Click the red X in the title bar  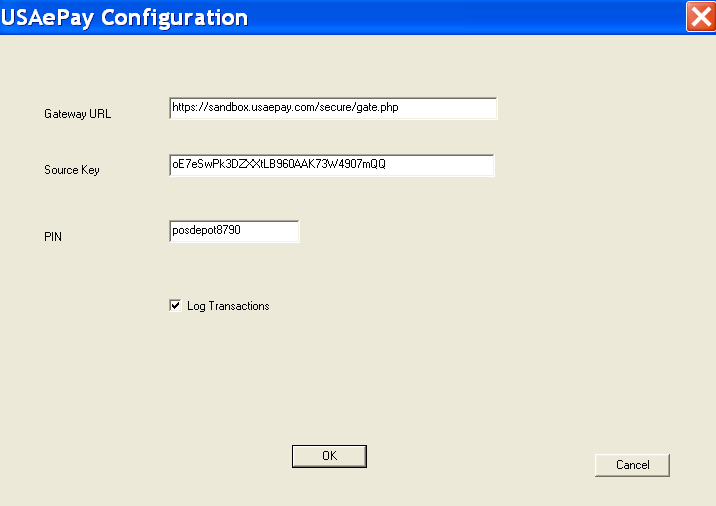click(699, 17)
